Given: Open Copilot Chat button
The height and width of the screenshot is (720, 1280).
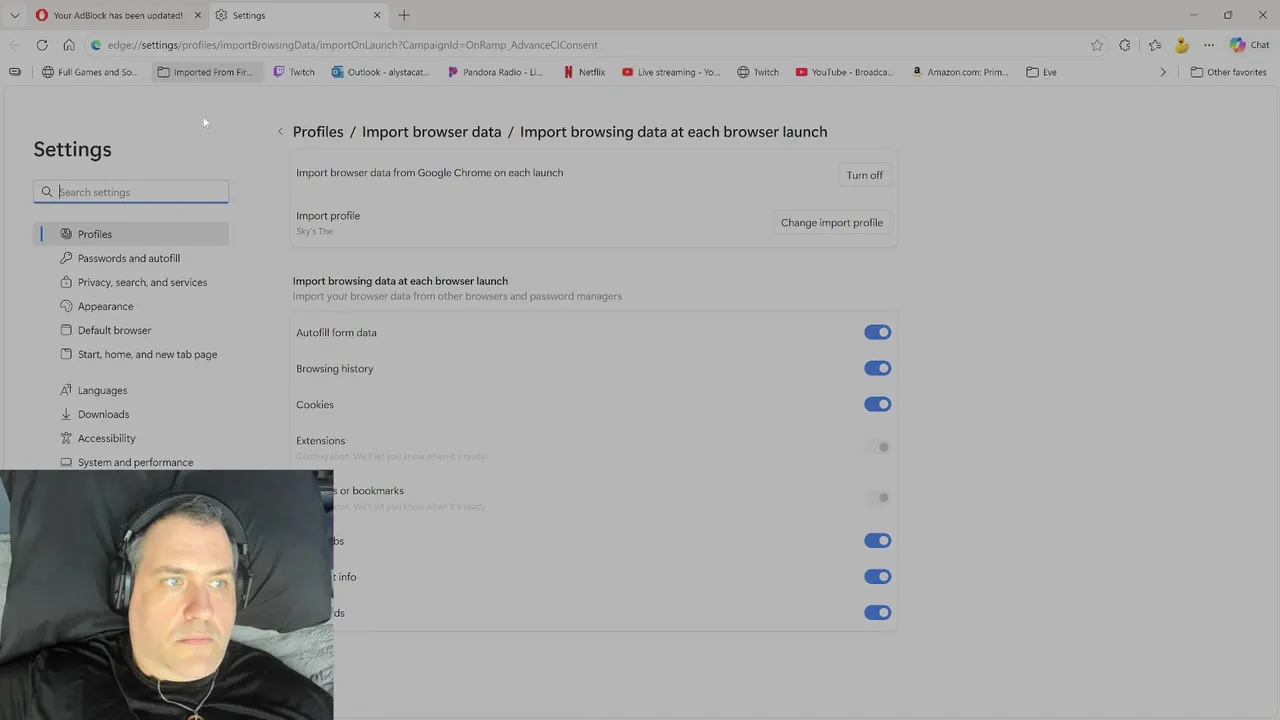Looking at the screenshot, I should (1250, 45).
